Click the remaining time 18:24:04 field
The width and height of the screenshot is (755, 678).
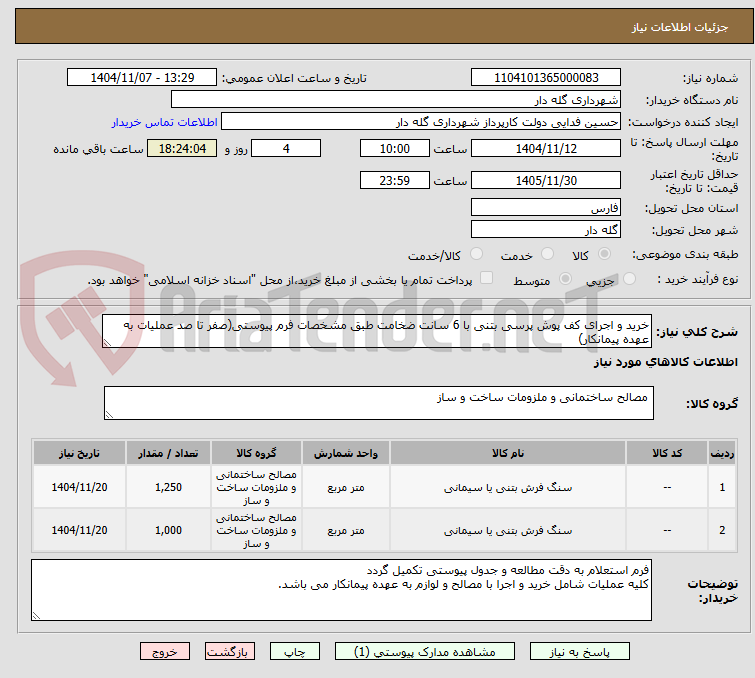pos(182,148)
